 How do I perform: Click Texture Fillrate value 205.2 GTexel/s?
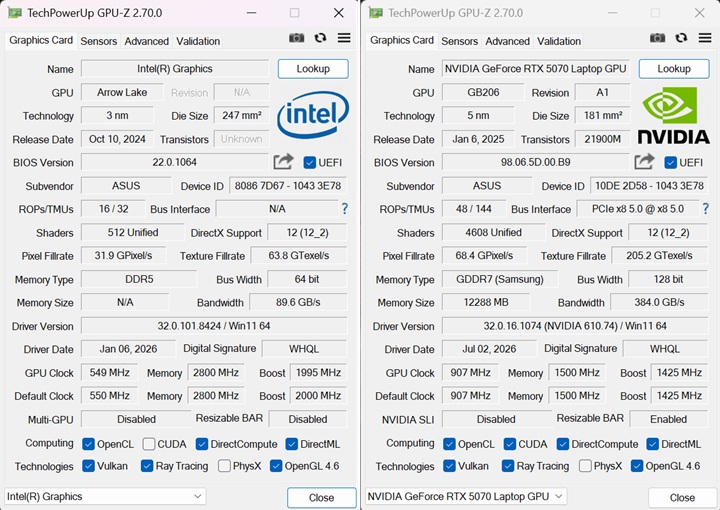(659, 256)
